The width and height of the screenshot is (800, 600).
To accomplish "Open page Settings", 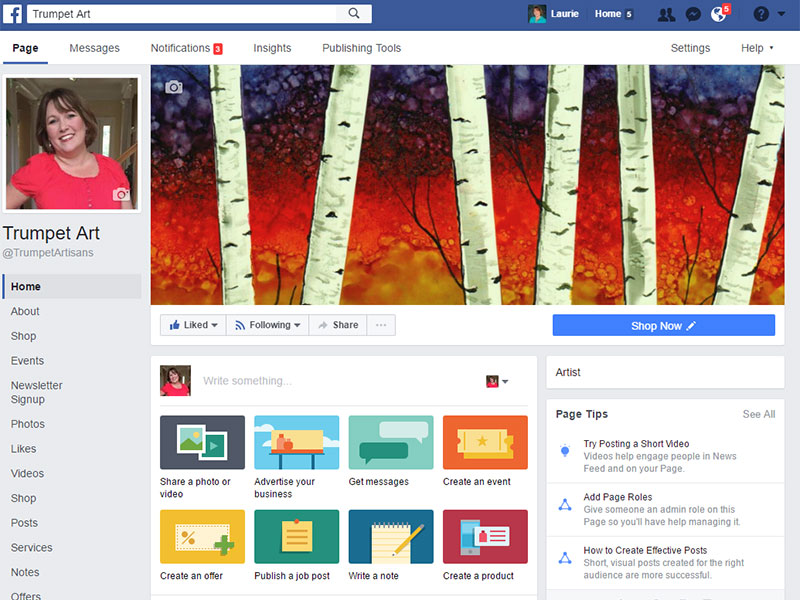I will (x=690, y=48).
